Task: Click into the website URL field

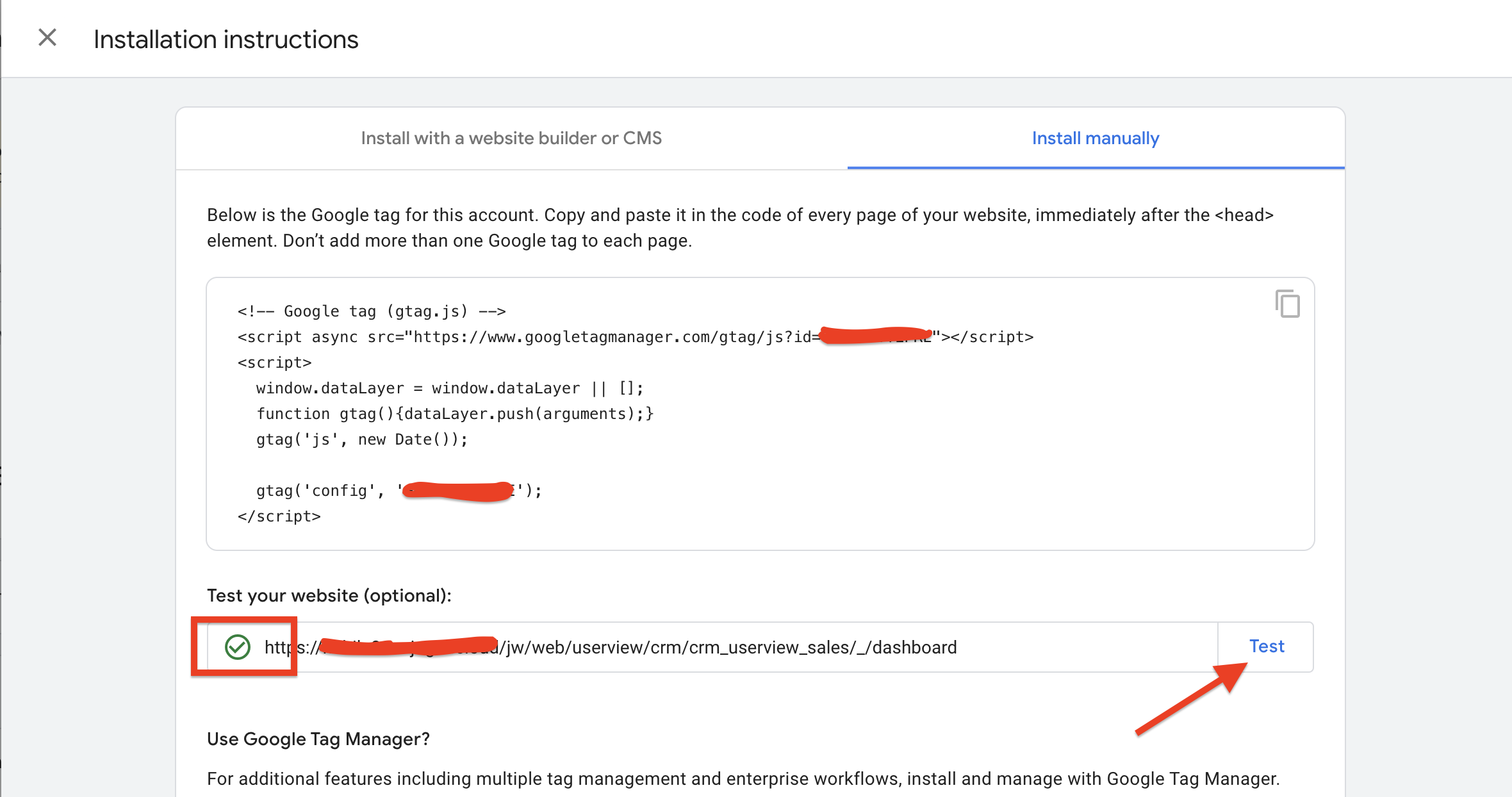Action: pyautogui.click(x=737, y=647)
